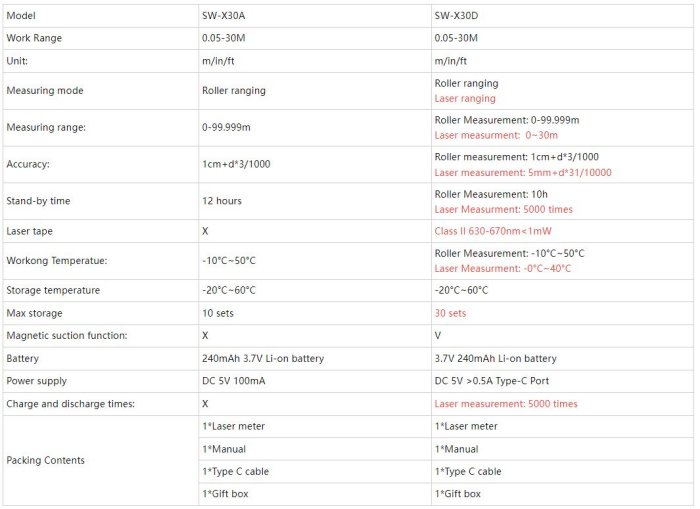Click the "Storage temperature" row label

[53, 290]
